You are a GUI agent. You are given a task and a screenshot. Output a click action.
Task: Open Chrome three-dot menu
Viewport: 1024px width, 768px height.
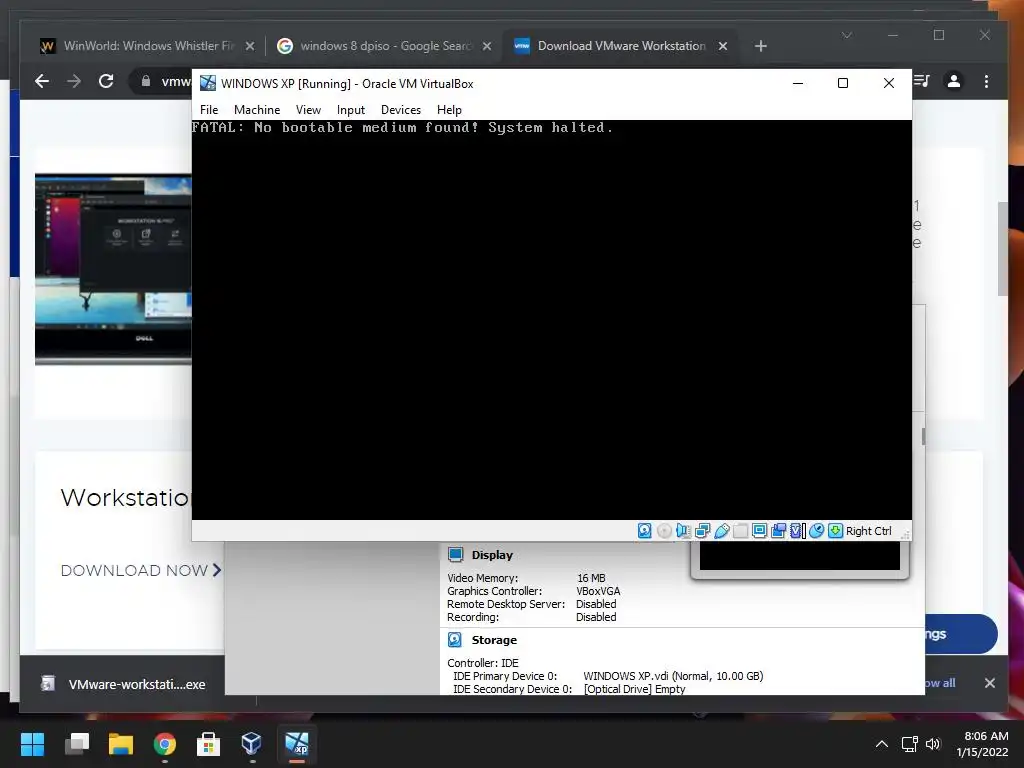click(986, 81)
